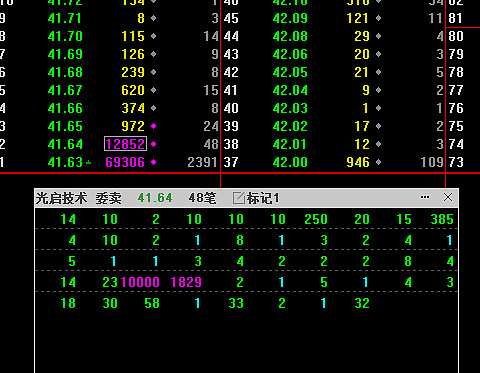This screenshot has height=373, width=480.
Task: Select the 42.00 price level
Action: [x=290, y=162]
